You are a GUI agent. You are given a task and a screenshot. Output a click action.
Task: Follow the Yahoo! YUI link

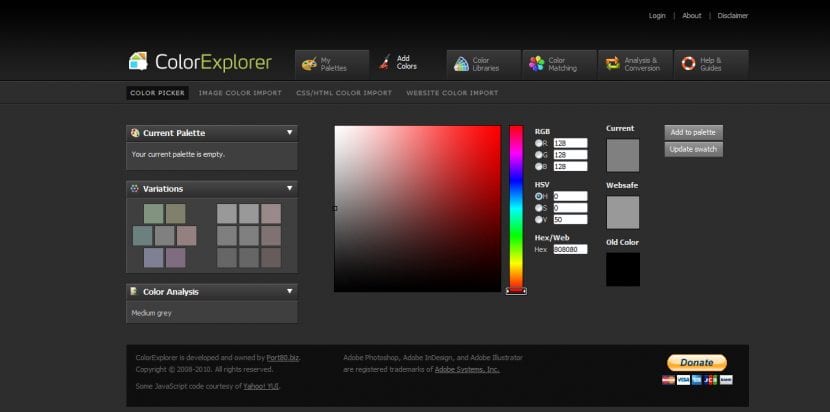tap(261, 387)
